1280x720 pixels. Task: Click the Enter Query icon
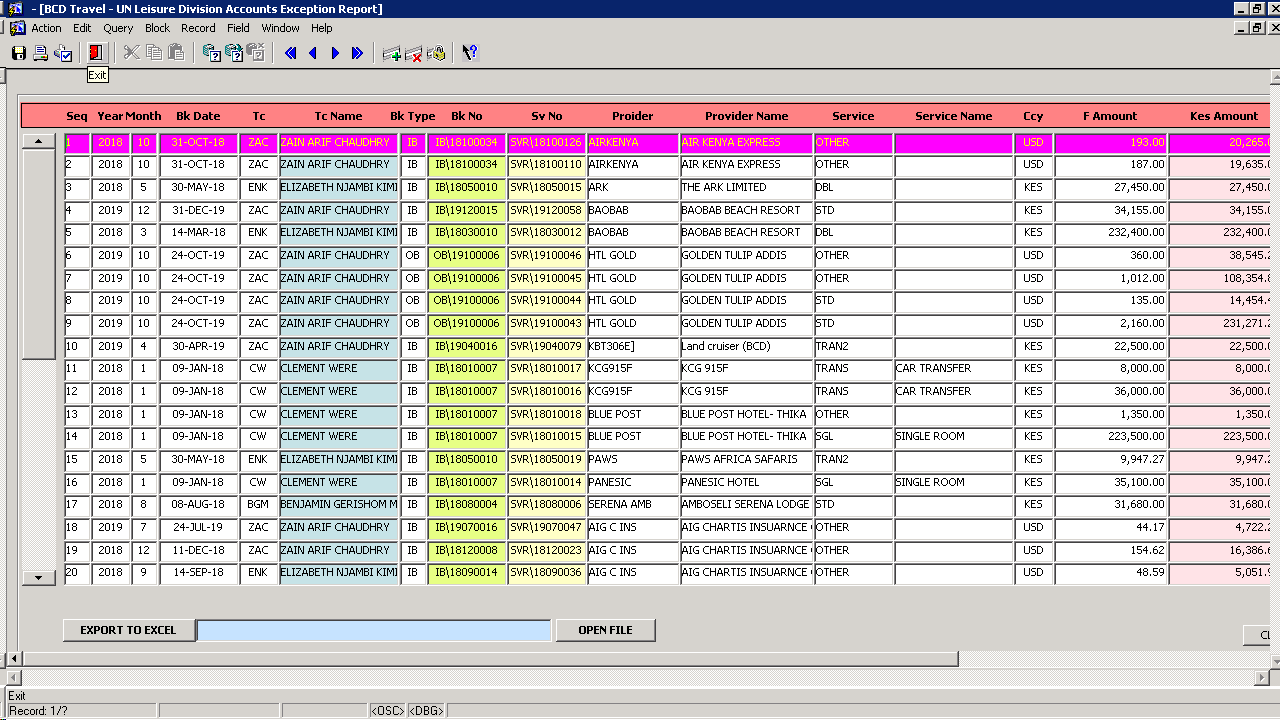(x=211, y=53)
